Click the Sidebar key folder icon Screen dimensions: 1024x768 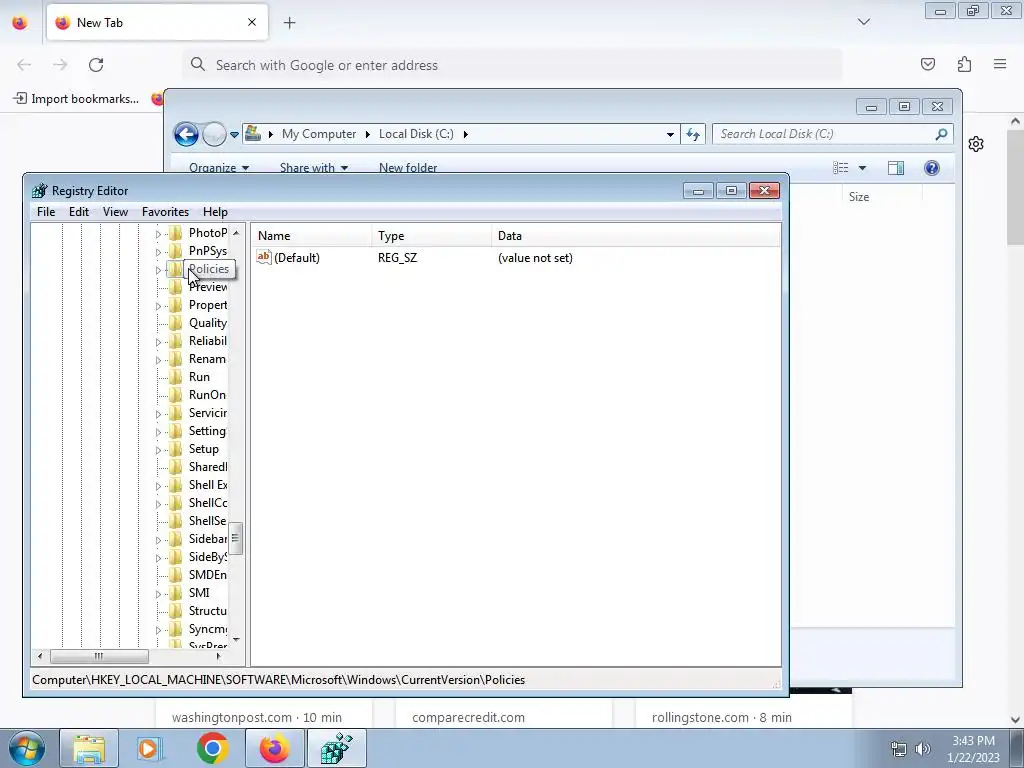(x=176, y=539)
